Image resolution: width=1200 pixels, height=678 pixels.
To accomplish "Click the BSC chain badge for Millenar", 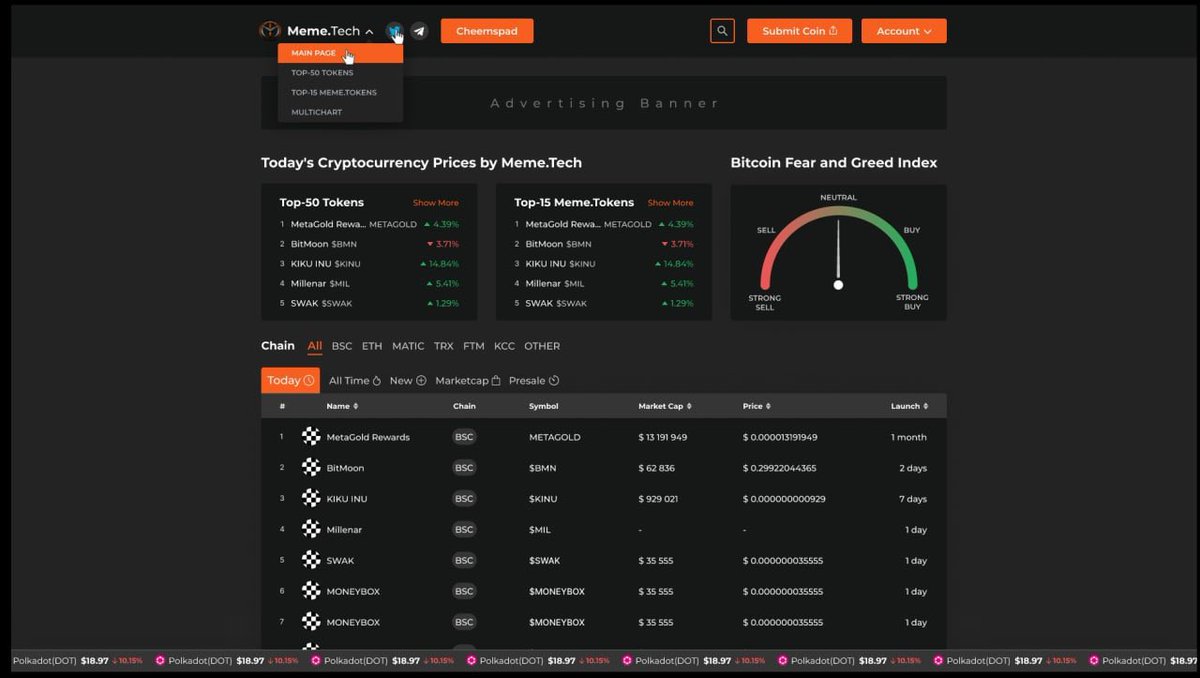I will 464,530.
